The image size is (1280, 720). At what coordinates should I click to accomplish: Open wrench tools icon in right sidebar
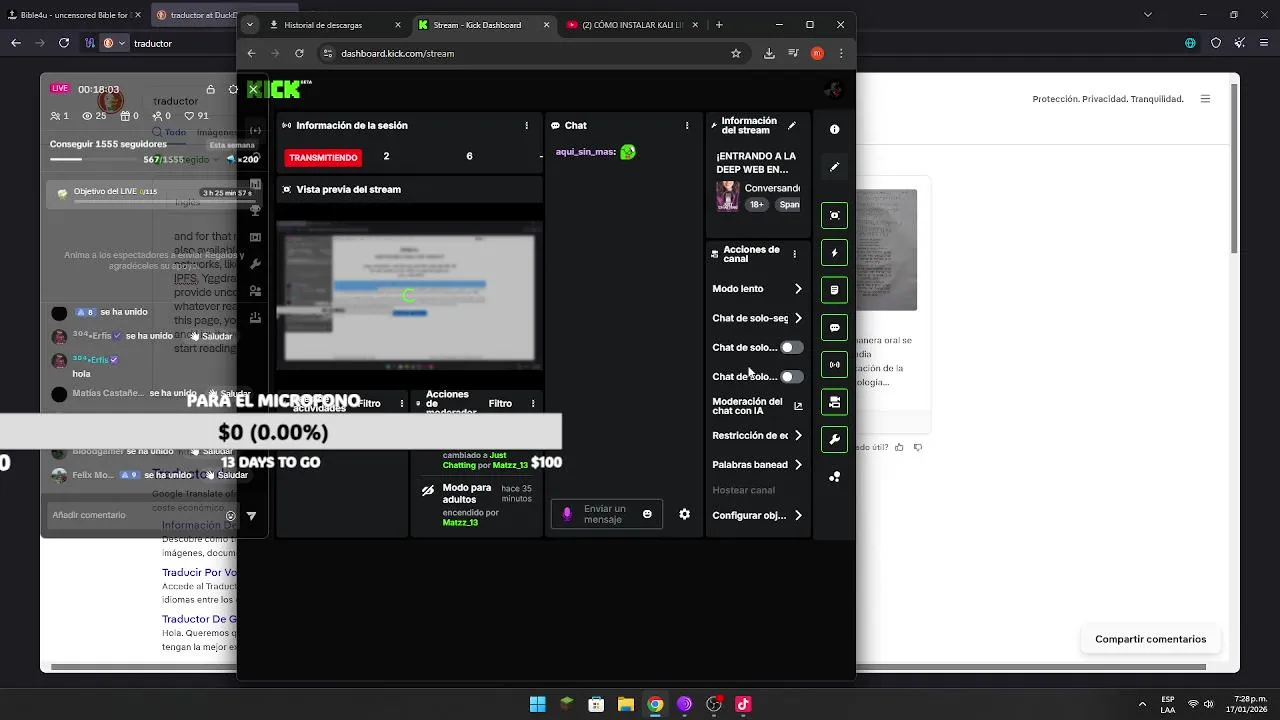(x=834, y=439)
